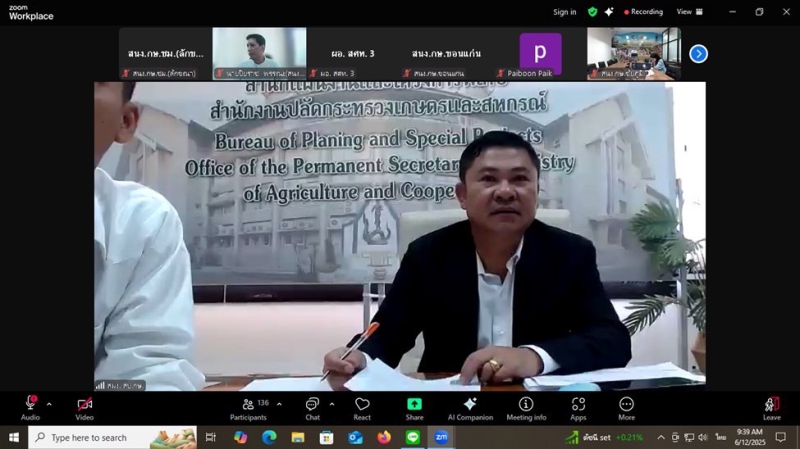Viewport: 800px width, 449px height.
Task: Open Microsoft Store from taskbar
Action: [x=327, y=437]
